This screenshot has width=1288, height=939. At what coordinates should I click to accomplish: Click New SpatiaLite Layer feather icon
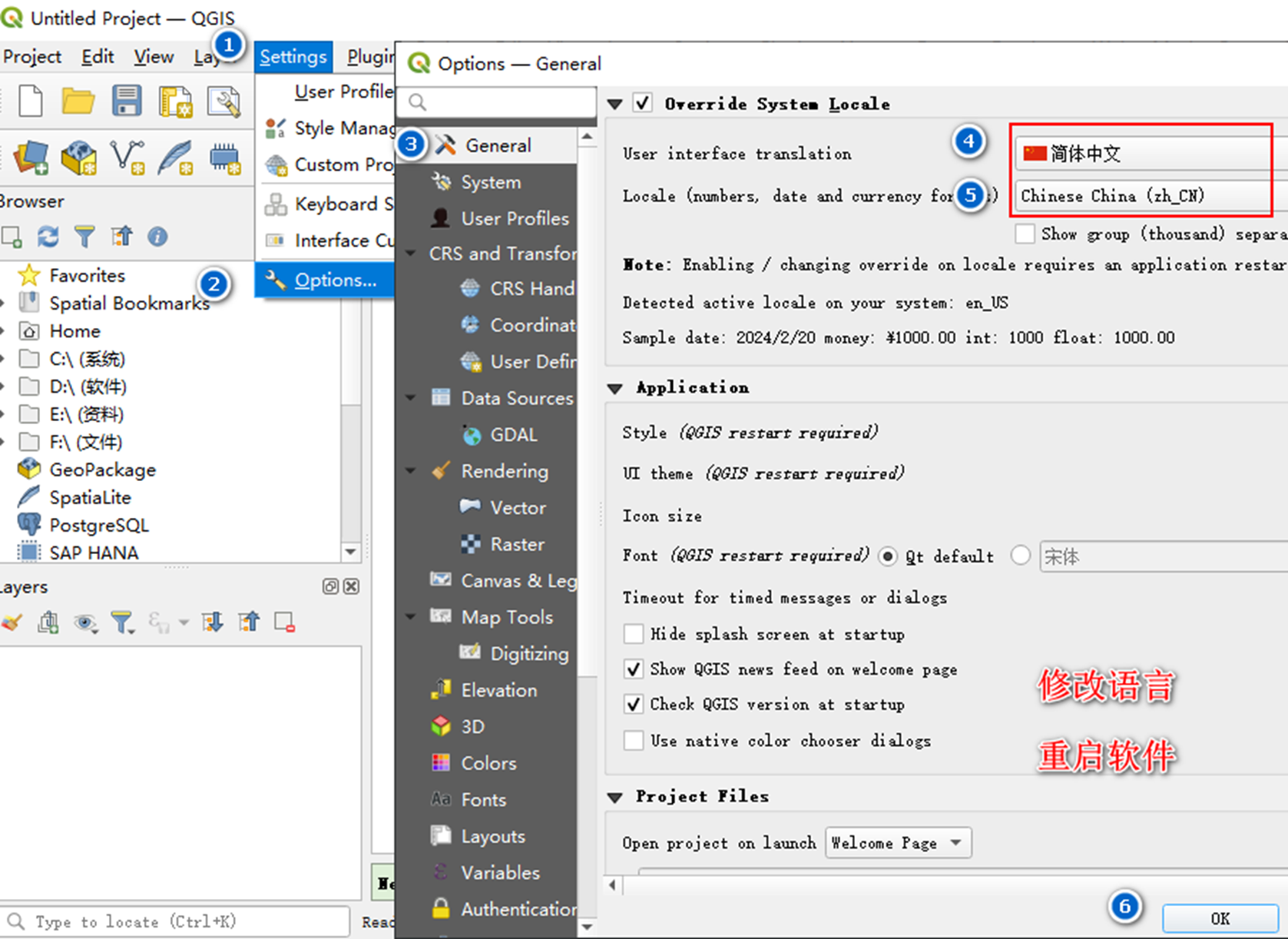tap(176, 158)
